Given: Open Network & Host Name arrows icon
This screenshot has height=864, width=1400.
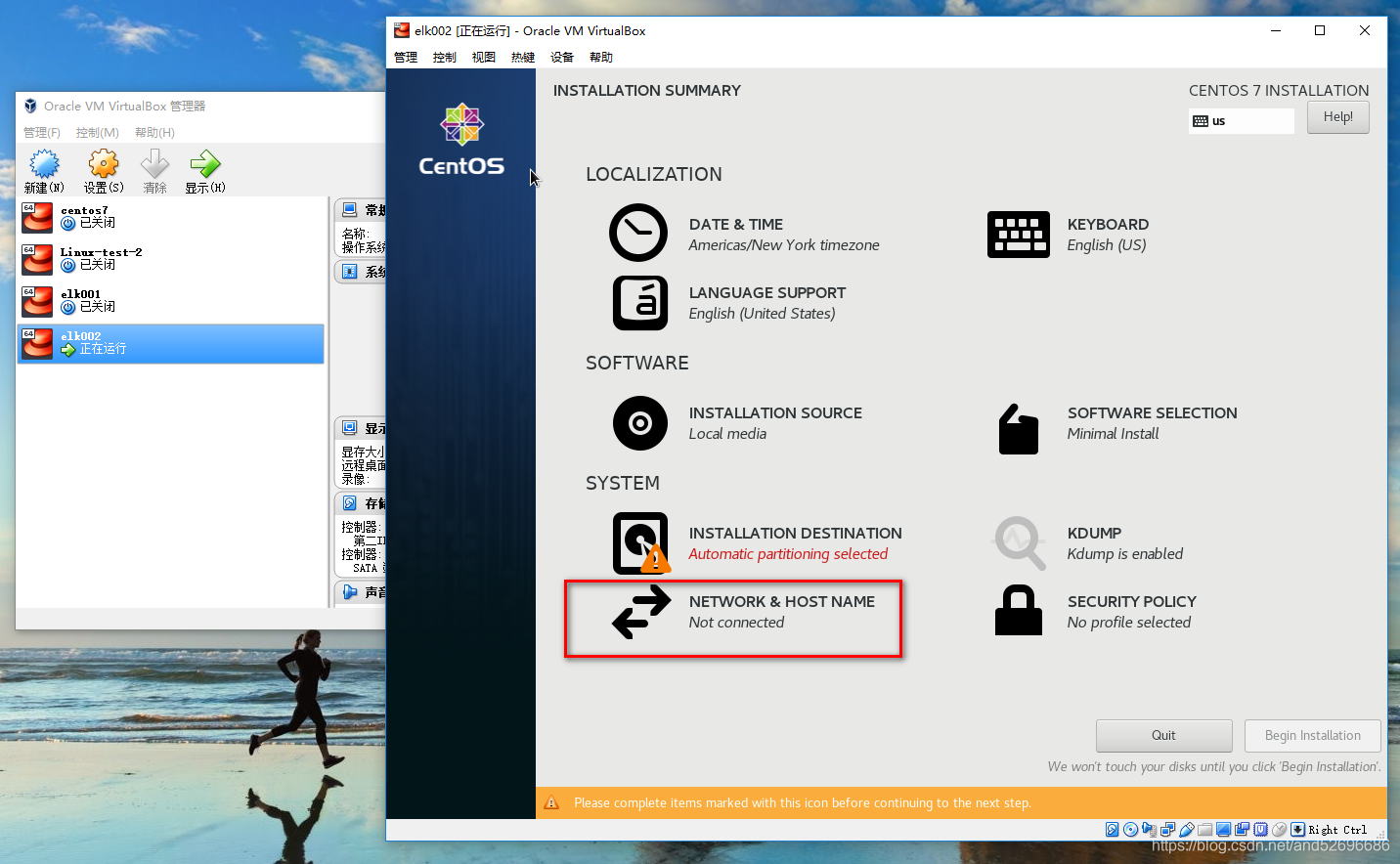Looking at the screenshot, I should (641, 612).
